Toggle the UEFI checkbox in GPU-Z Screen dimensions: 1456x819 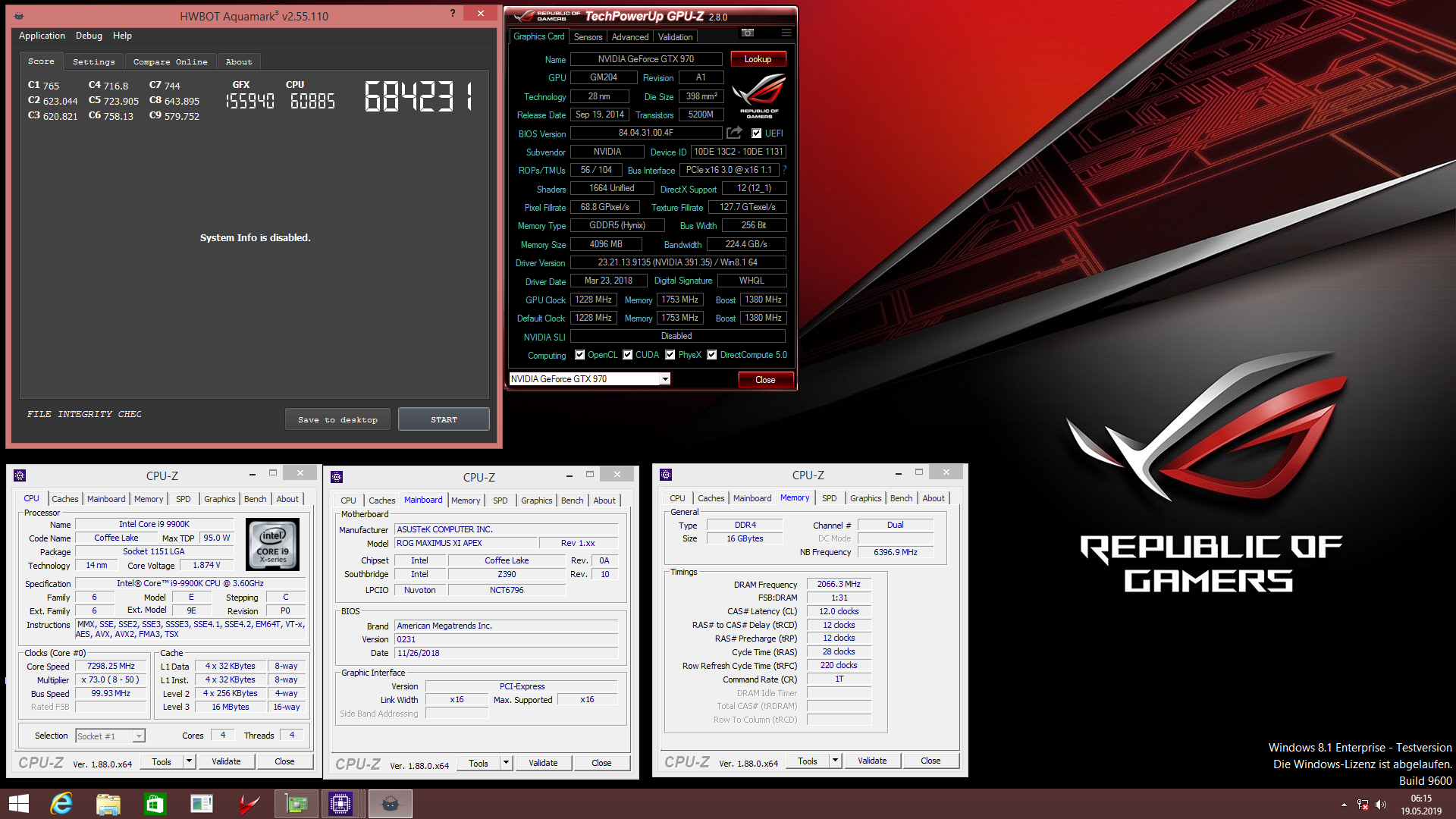tap(756, 133)
